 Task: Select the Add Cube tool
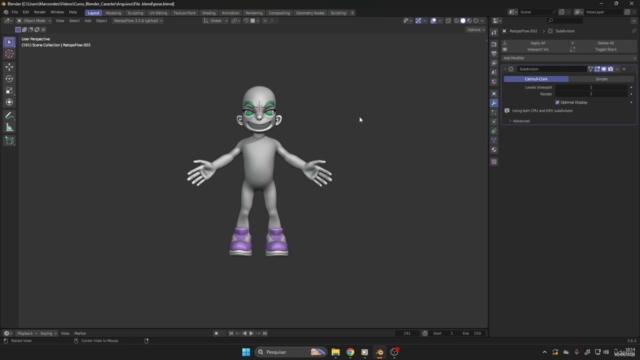click(9, 141)
